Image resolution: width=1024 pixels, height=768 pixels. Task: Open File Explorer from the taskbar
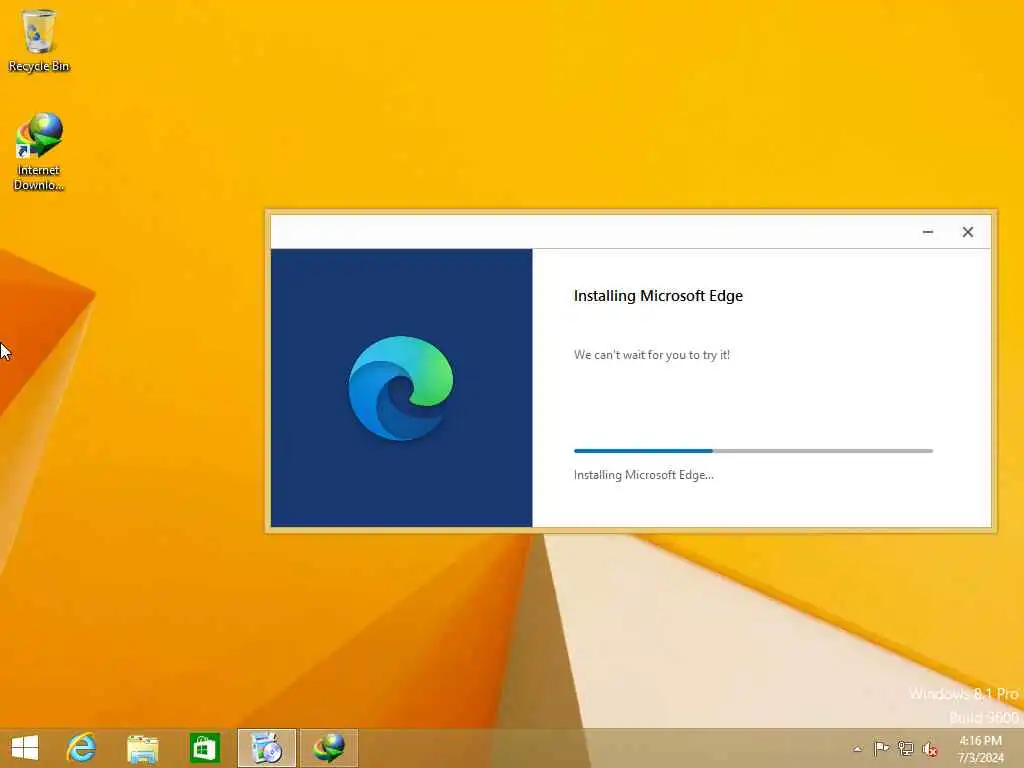point(142,748)
